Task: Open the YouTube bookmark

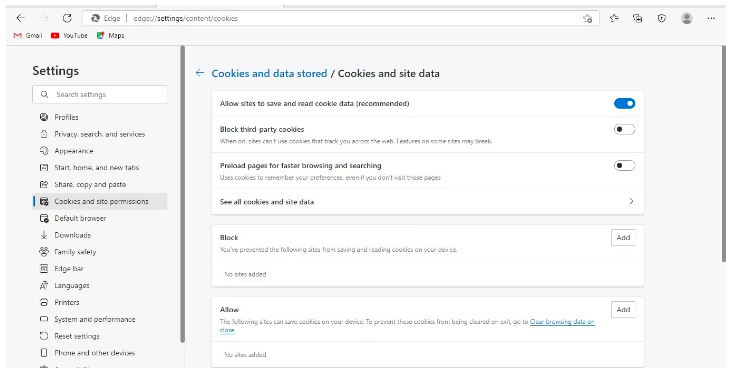Action: [69, 36]
